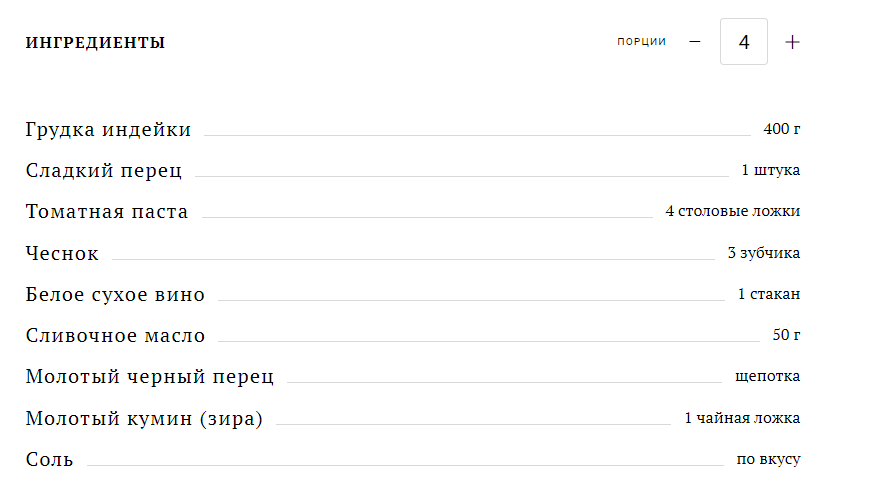895x499 pixels.
Task: Click the «3 зубчика» garlic amount
Action: [x=763, y=254]
